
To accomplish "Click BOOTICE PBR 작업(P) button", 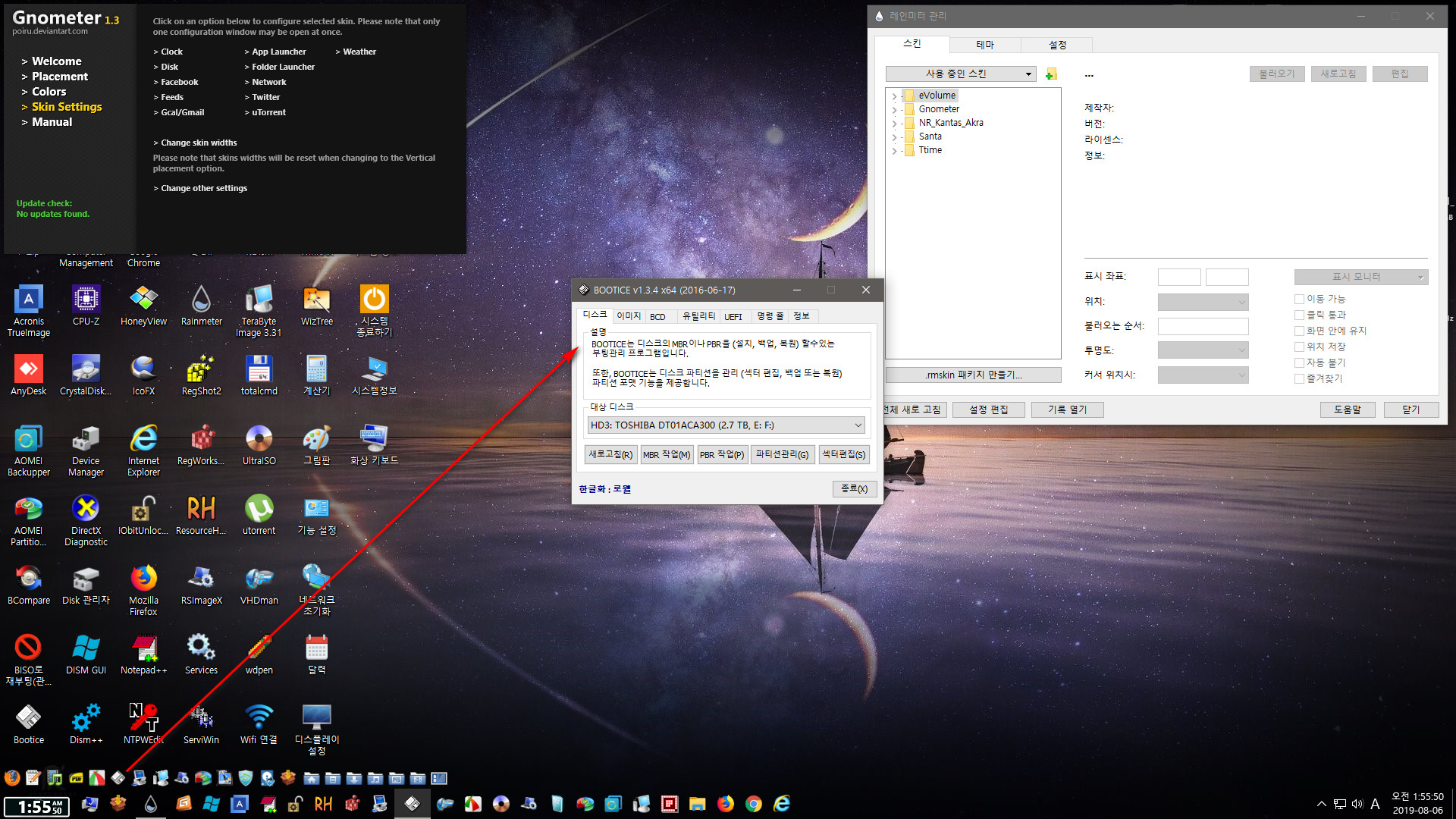I will point(722,454).
